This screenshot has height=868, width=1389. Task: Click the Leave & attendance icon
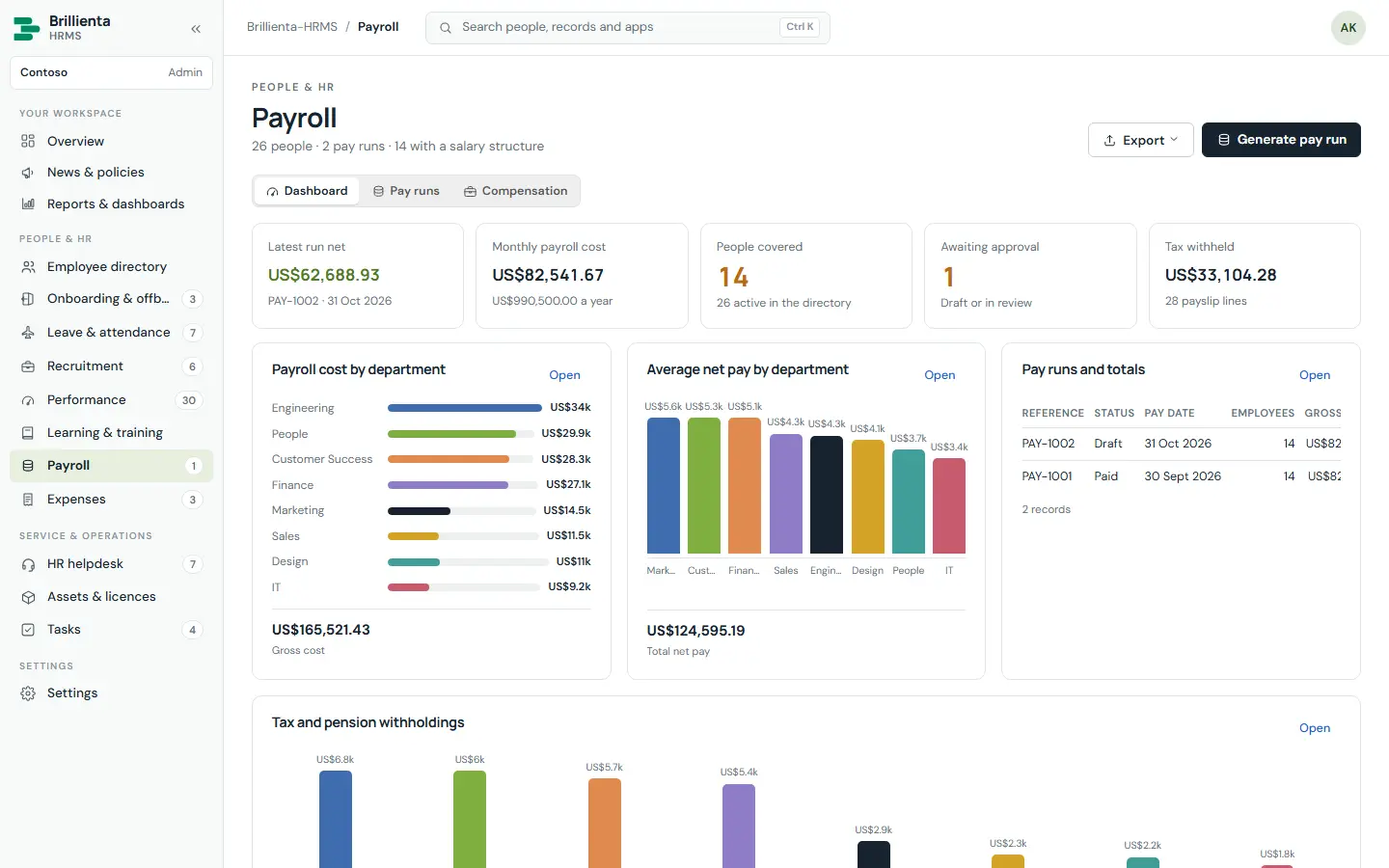coord(28,333)
